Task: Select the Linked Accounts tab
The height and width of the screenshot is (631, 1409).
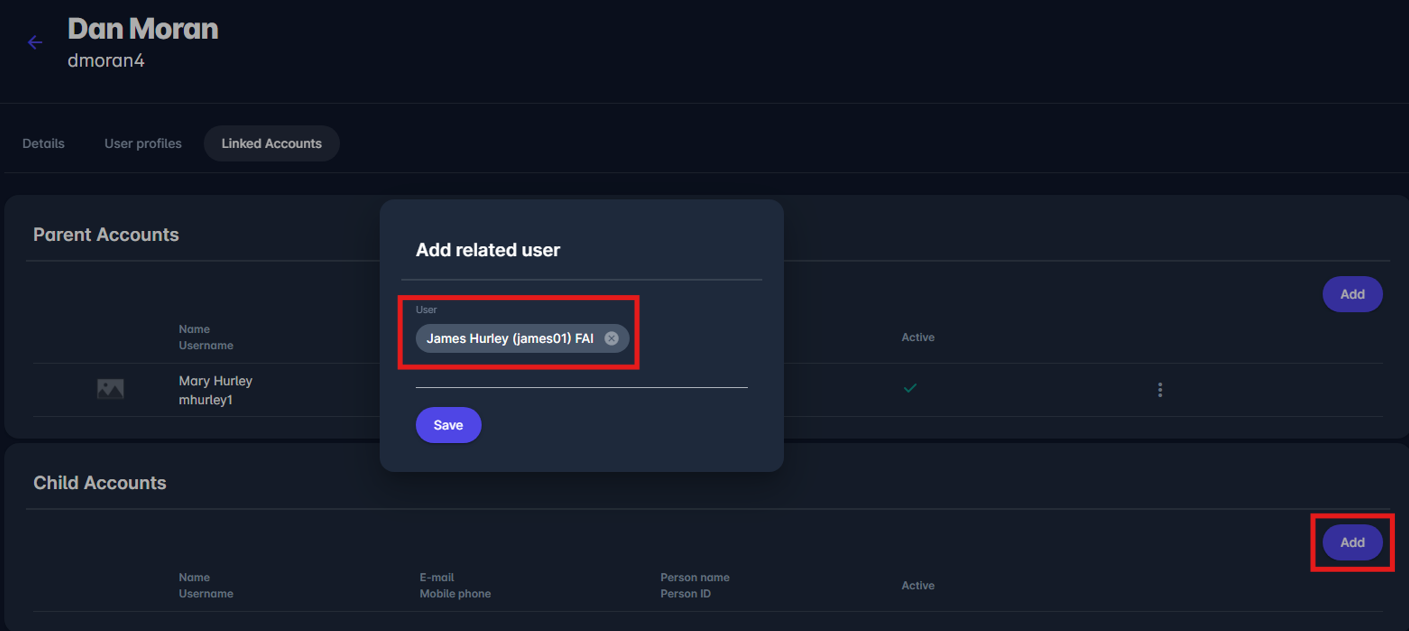Action: point(271,144)
